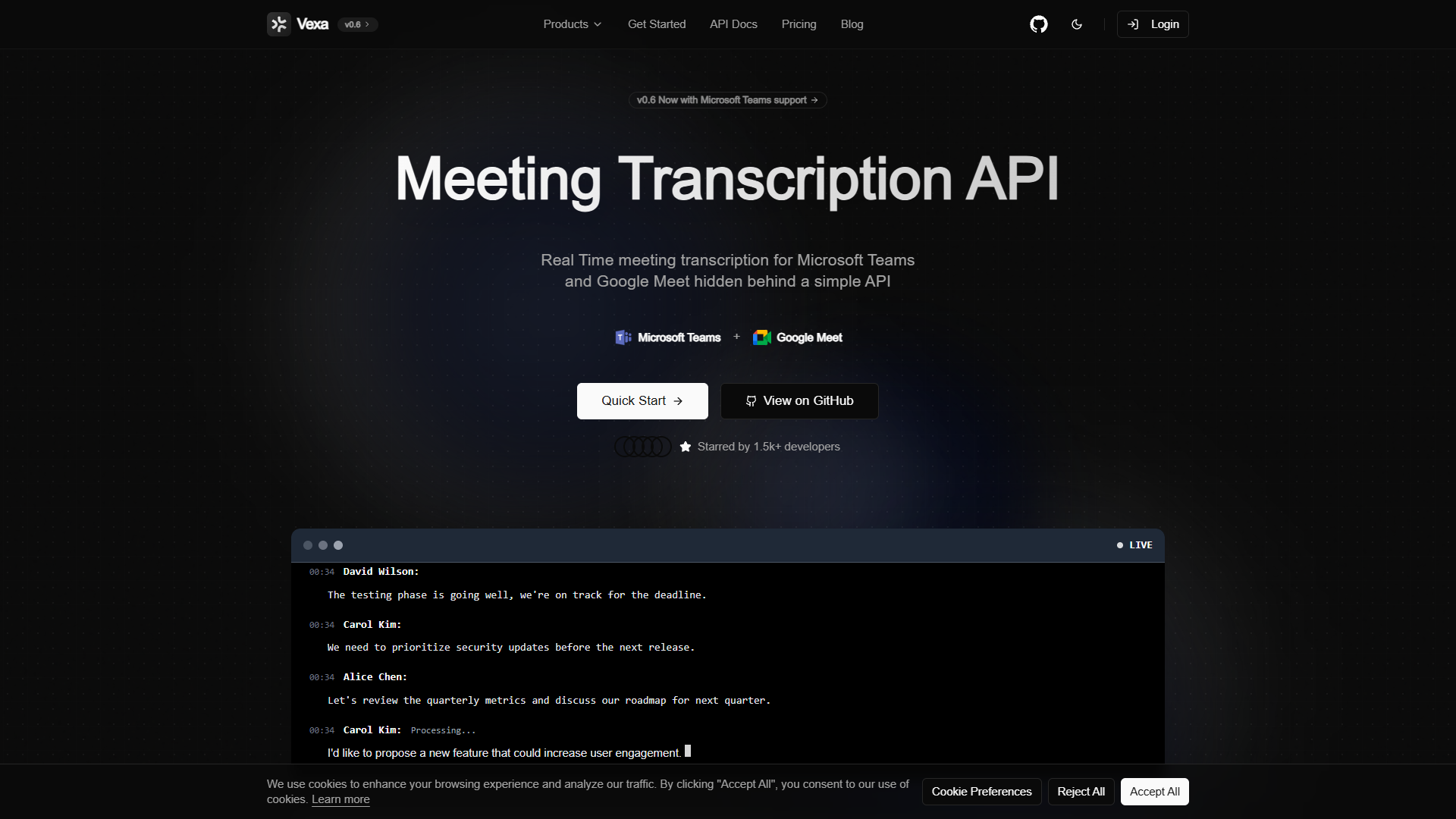The image size is (1456, 819).
Task: Click the Google Meet logo icon
Action: [x=762, y=337]
